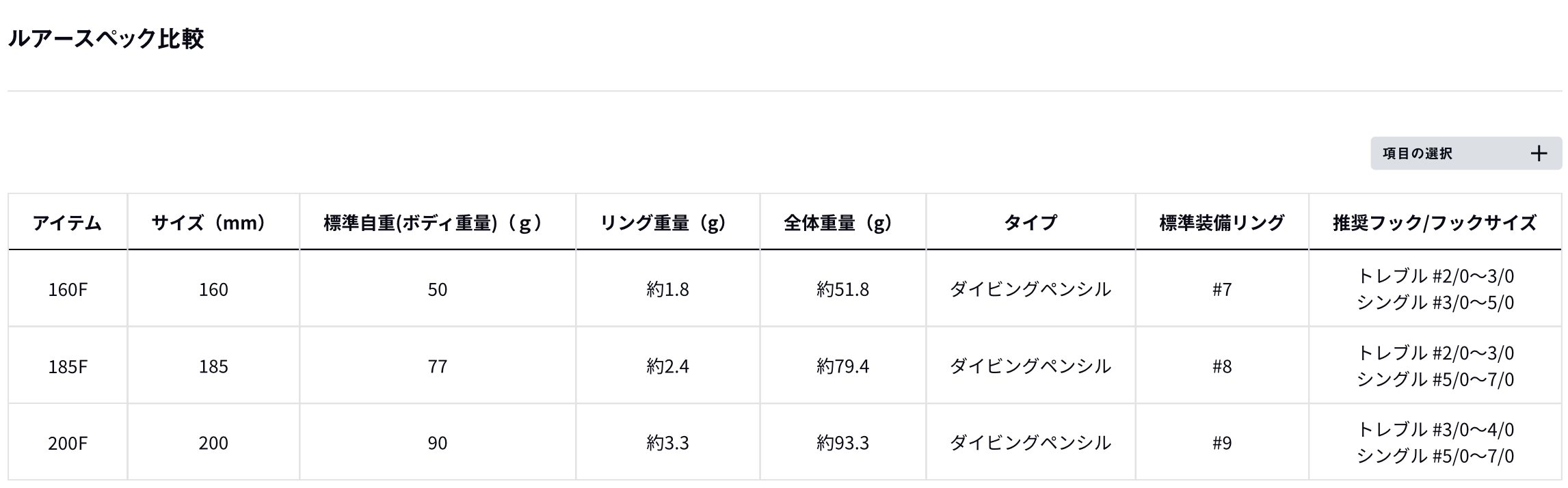Select the 約79.4 total weight value
This screenshot has width=1568, height=488.
click(x=842, y=366)
